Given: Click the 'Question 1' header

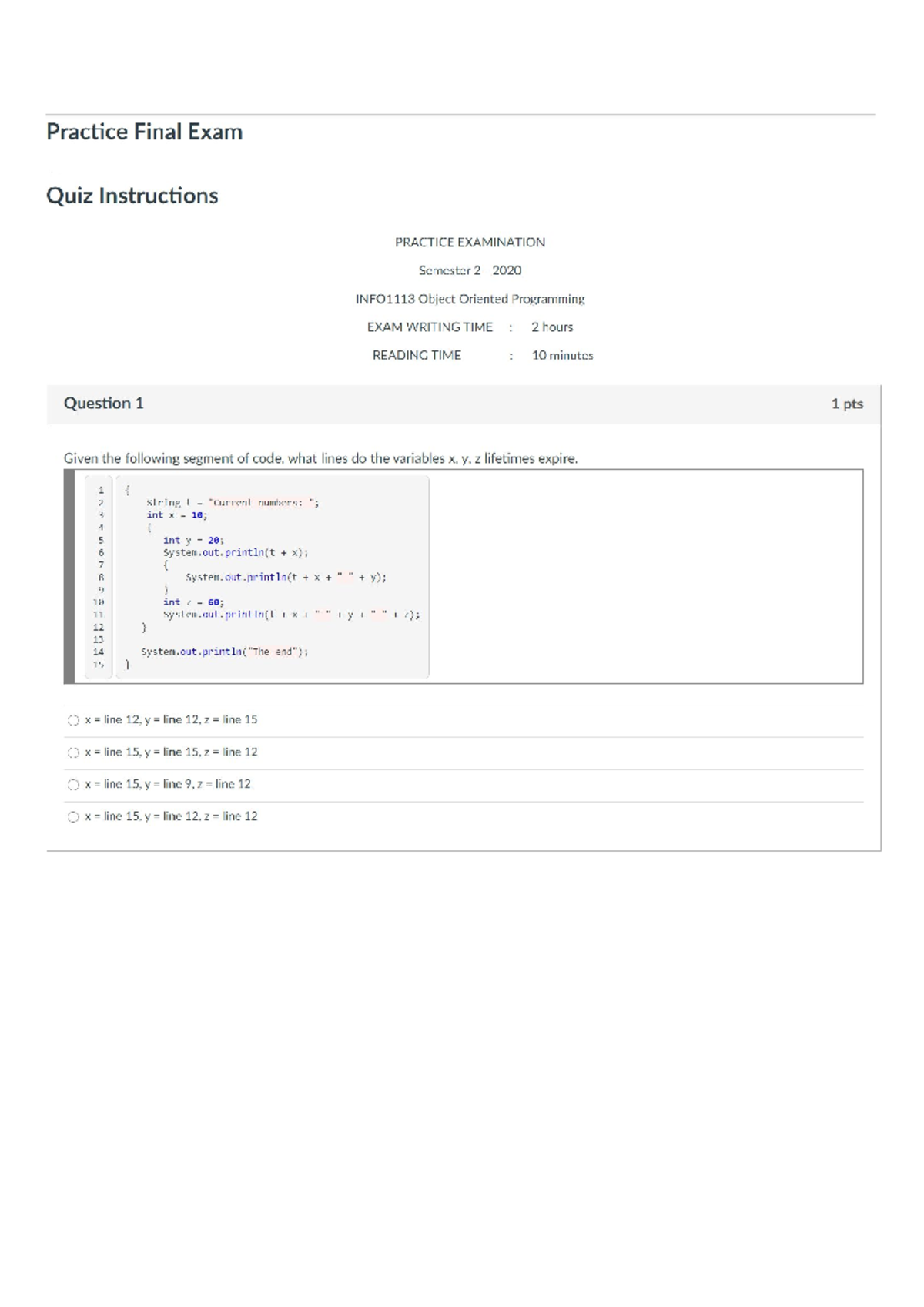Looking at the screenshot, I should [103, 404].
